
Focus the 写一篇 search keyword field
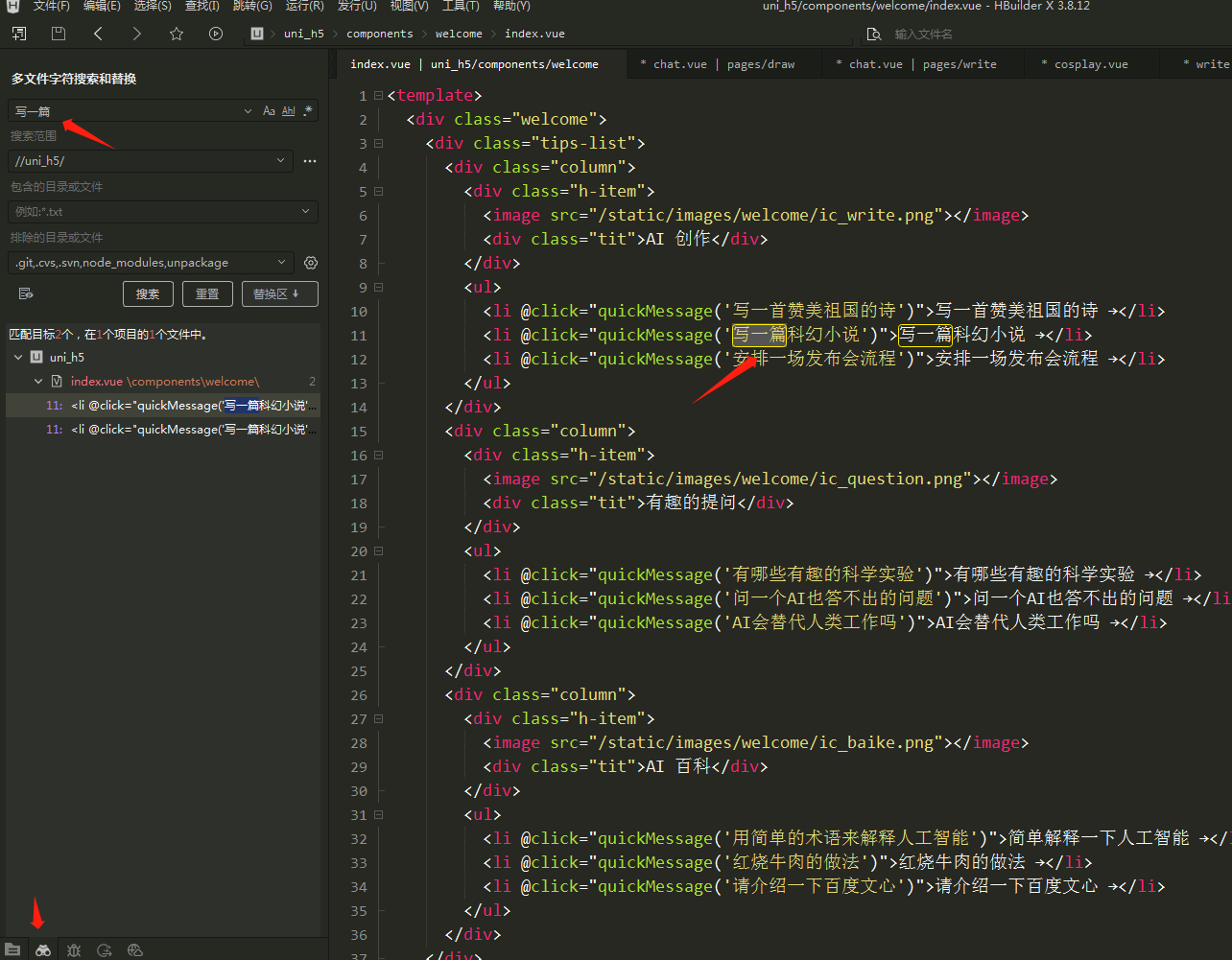pos(125,111)
